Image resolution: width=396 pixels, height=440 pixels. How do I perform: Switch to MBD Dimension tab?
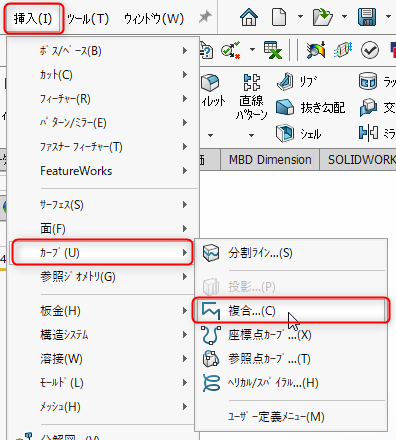pyautogui.click(x=270, y=160)
